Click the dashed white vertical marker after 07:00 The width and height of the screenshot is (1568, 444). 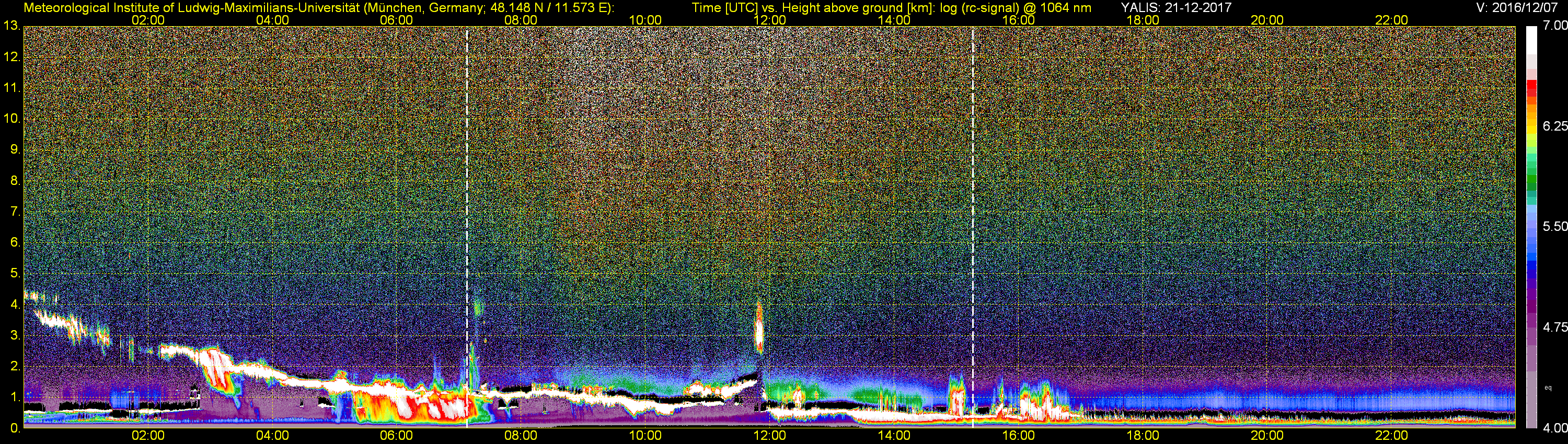pyautogui.click(x=467, y=227)
